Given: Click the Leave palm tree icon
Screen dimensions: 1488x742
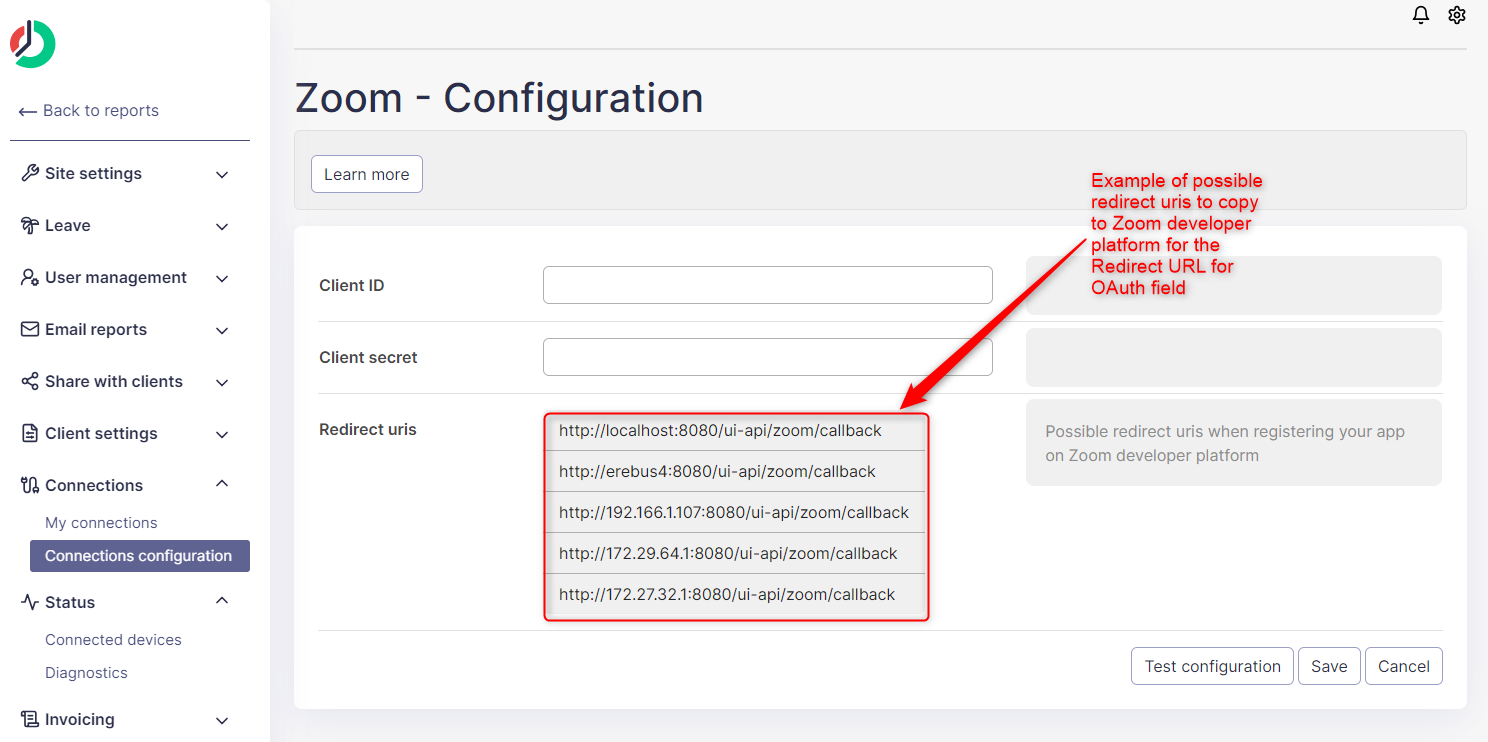Looking at the screenshot, I should point(30,225).
